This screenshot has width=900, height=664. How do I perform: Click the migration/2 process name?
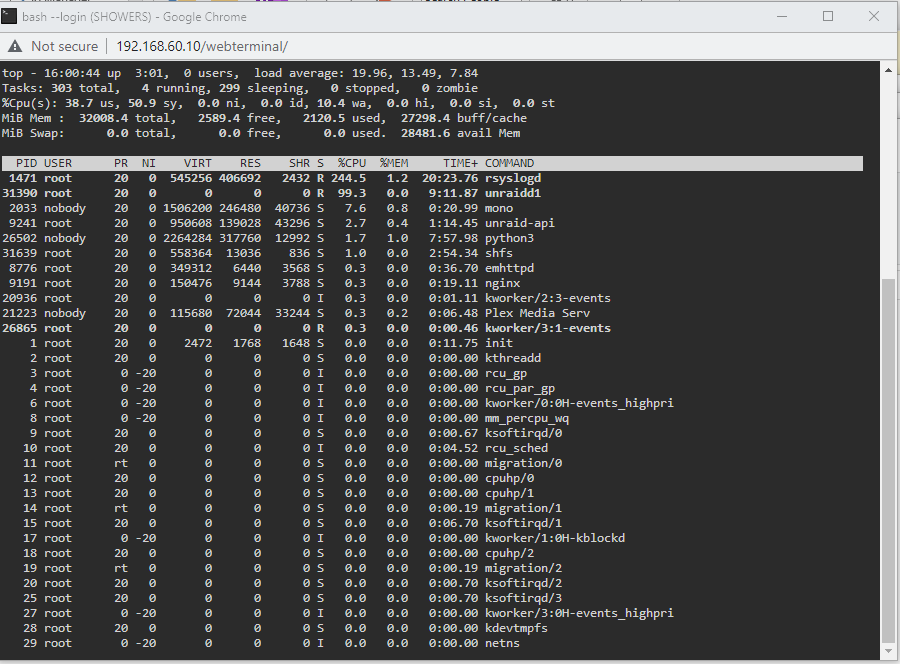(x=523, y=568)
